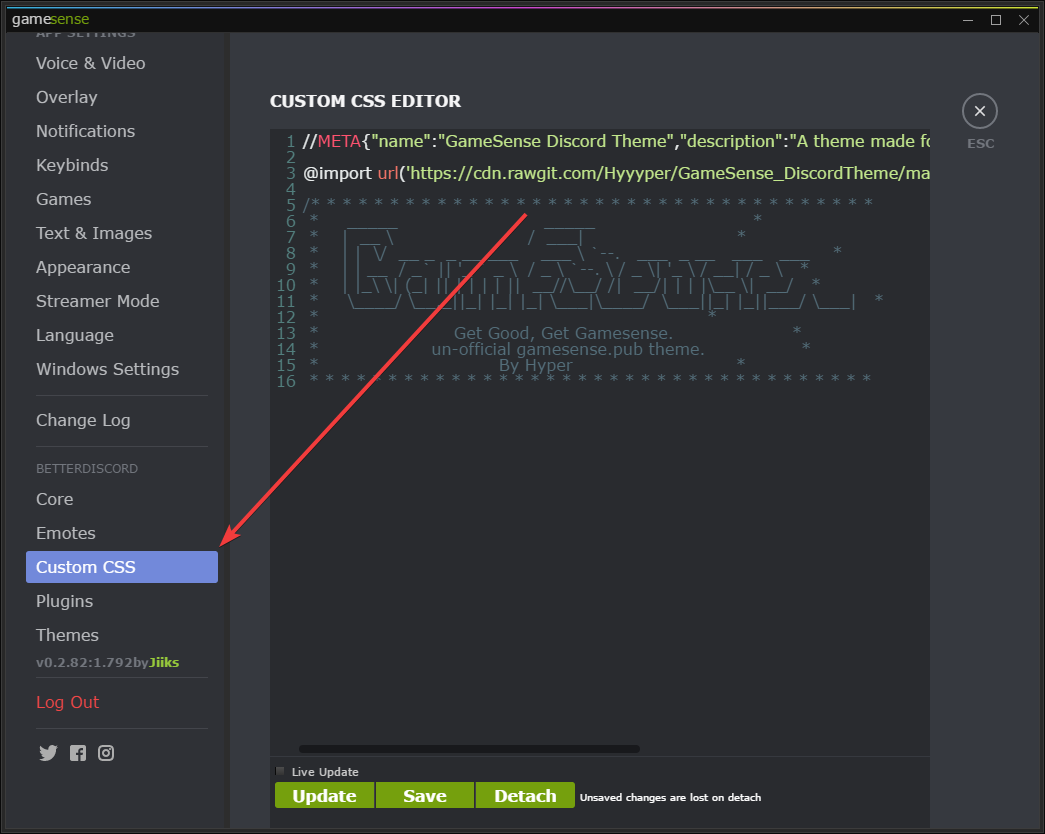Viewport: 1045px width, 834px height.
Task: Select Keybinds in the sidebar
Action: tap(72, 165)
